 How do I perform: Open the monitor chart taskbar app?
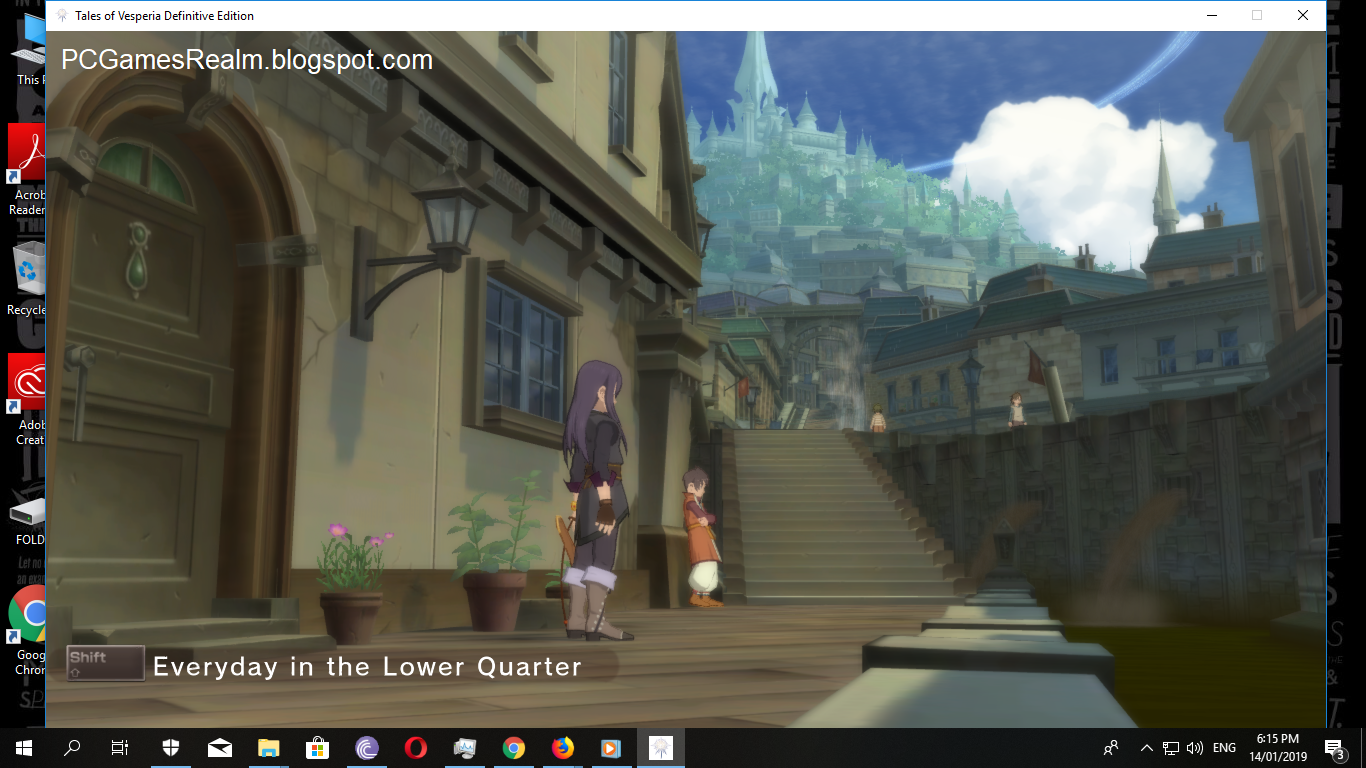pos(465,747)
